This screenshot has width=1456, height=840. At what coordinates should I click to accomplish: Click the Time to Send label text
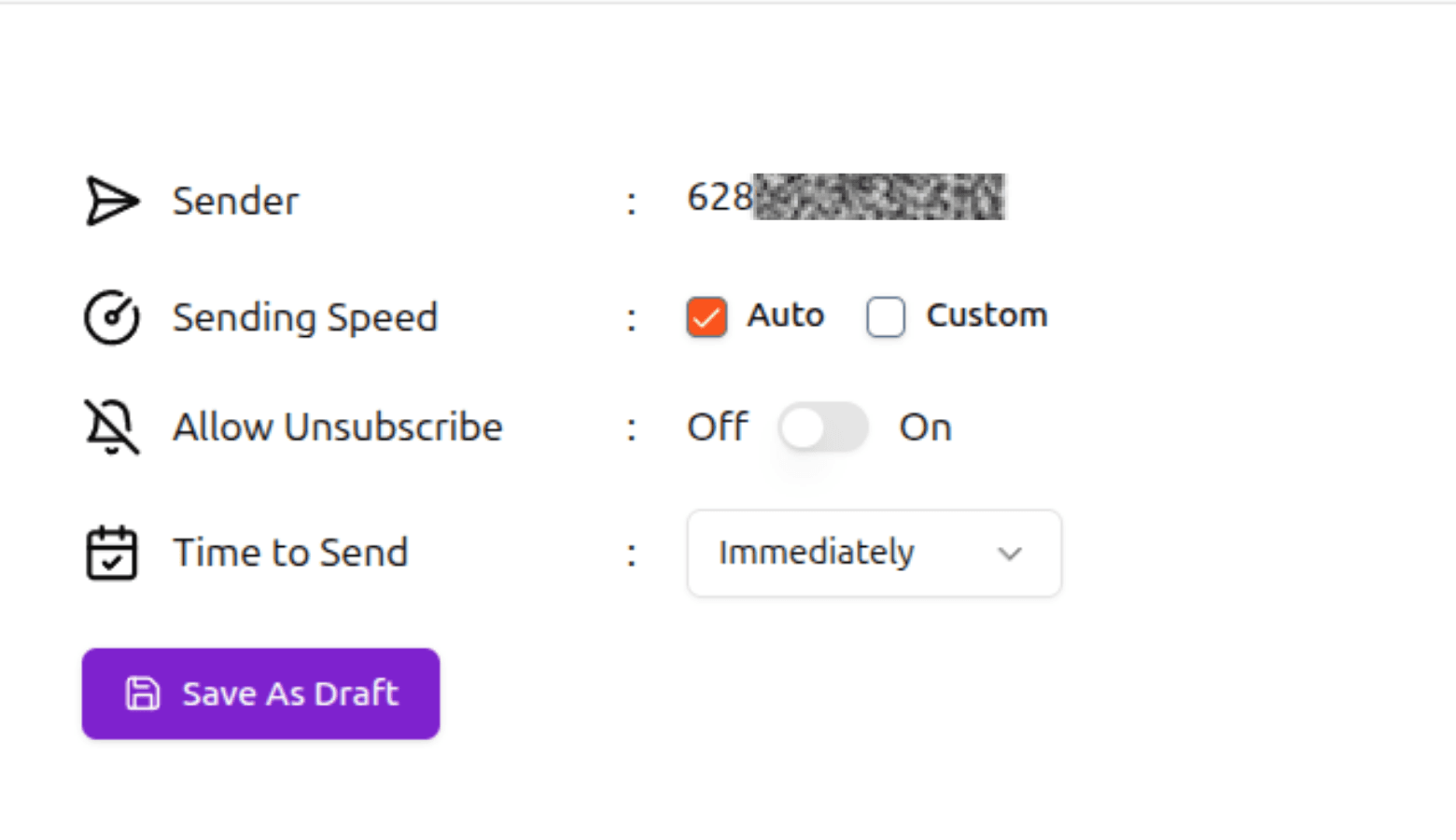(x=291, y=553)
